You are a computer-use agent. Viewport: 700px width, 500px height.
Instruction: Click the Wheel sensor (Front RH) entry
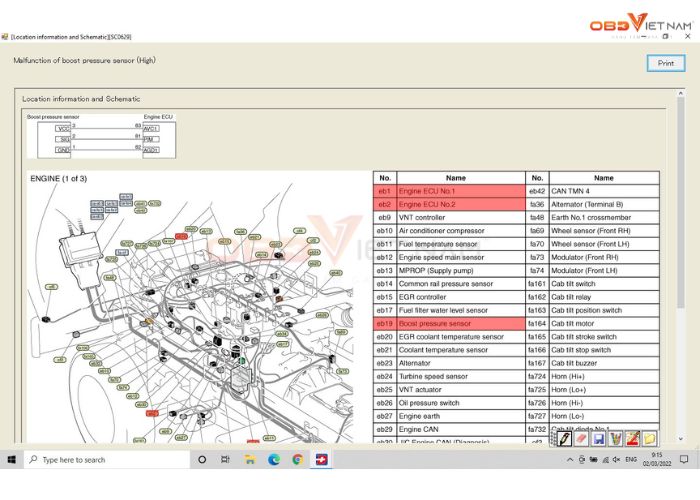point(591,231)
